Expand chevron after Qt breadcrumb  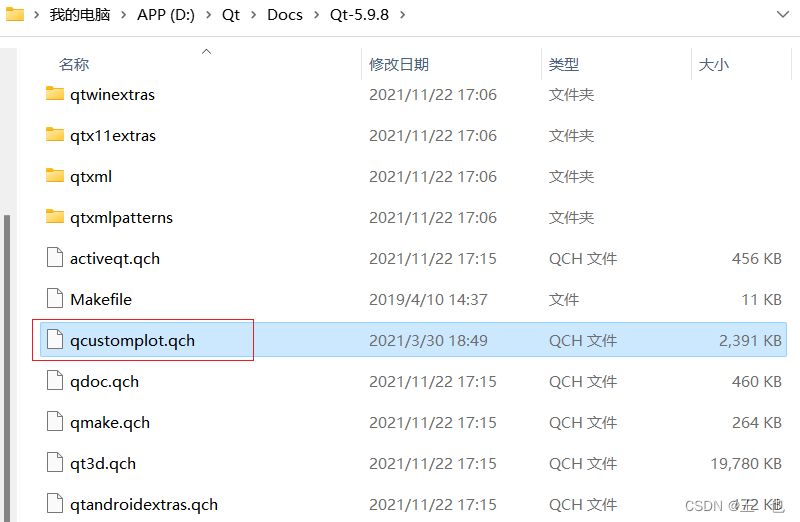tap(253, 15)
